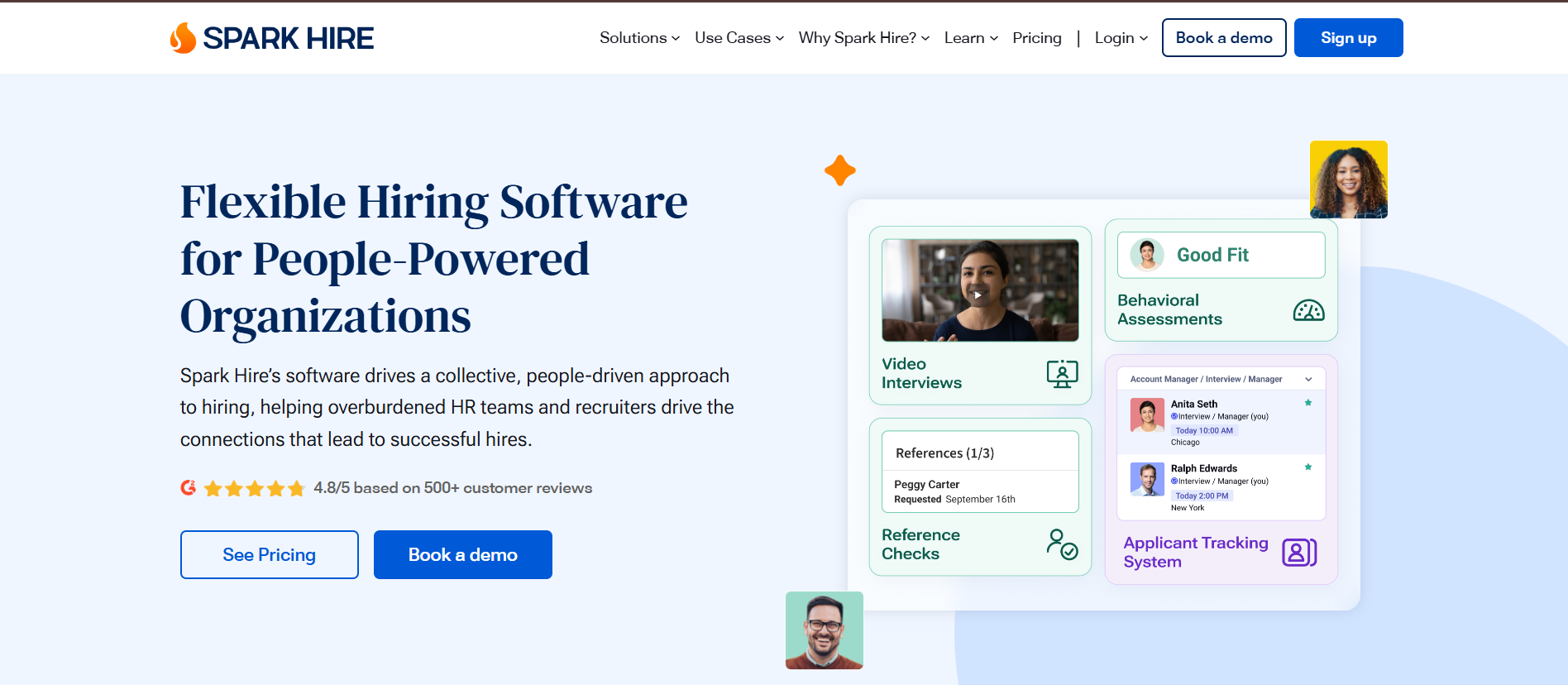This screenshot has height=685, width=1568.
Task: Click the See Pricing button
Action: click(270, 555)
